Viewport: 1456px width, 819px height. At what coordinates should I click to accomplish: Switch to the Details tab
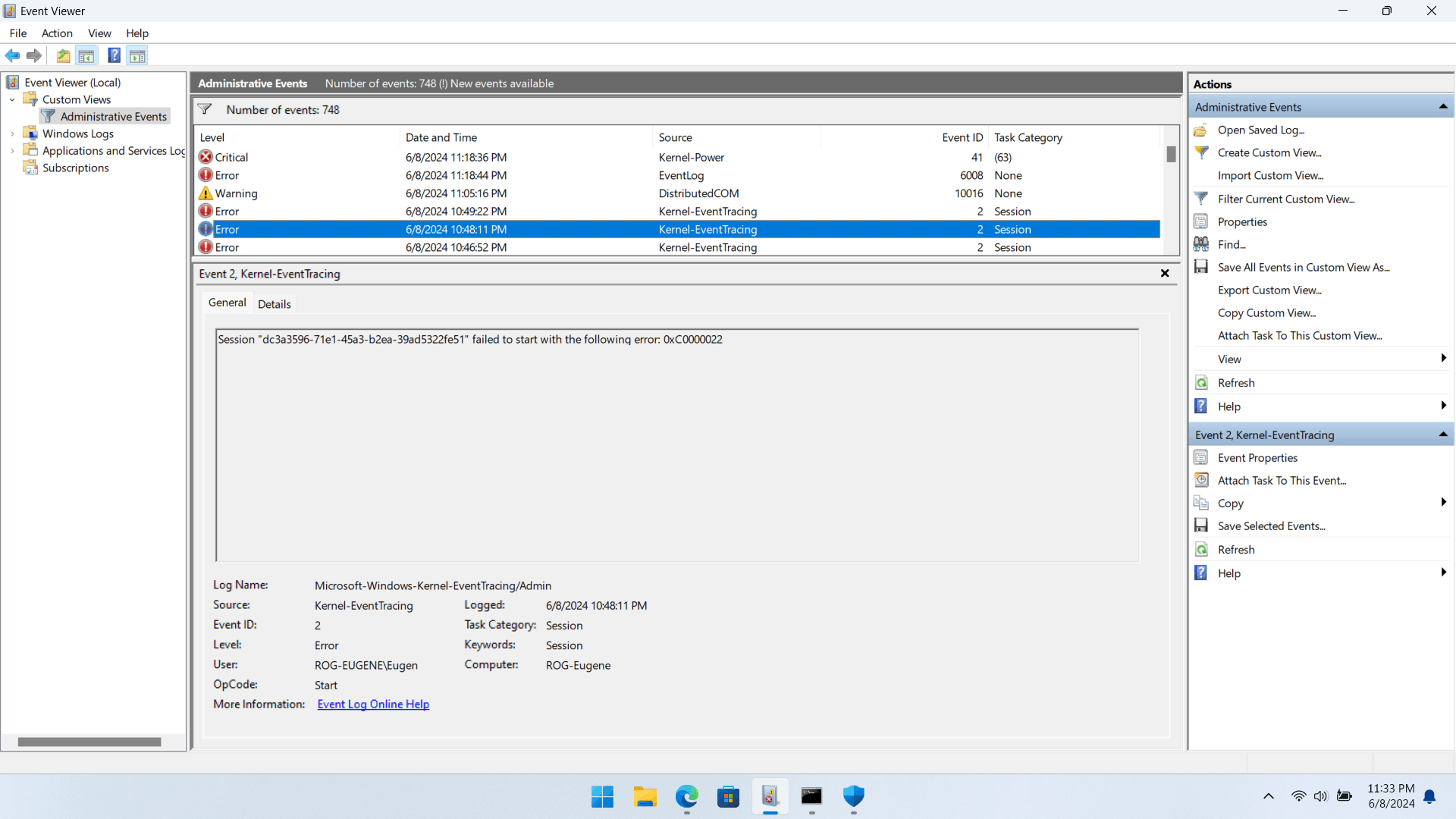tap(274, 304)
